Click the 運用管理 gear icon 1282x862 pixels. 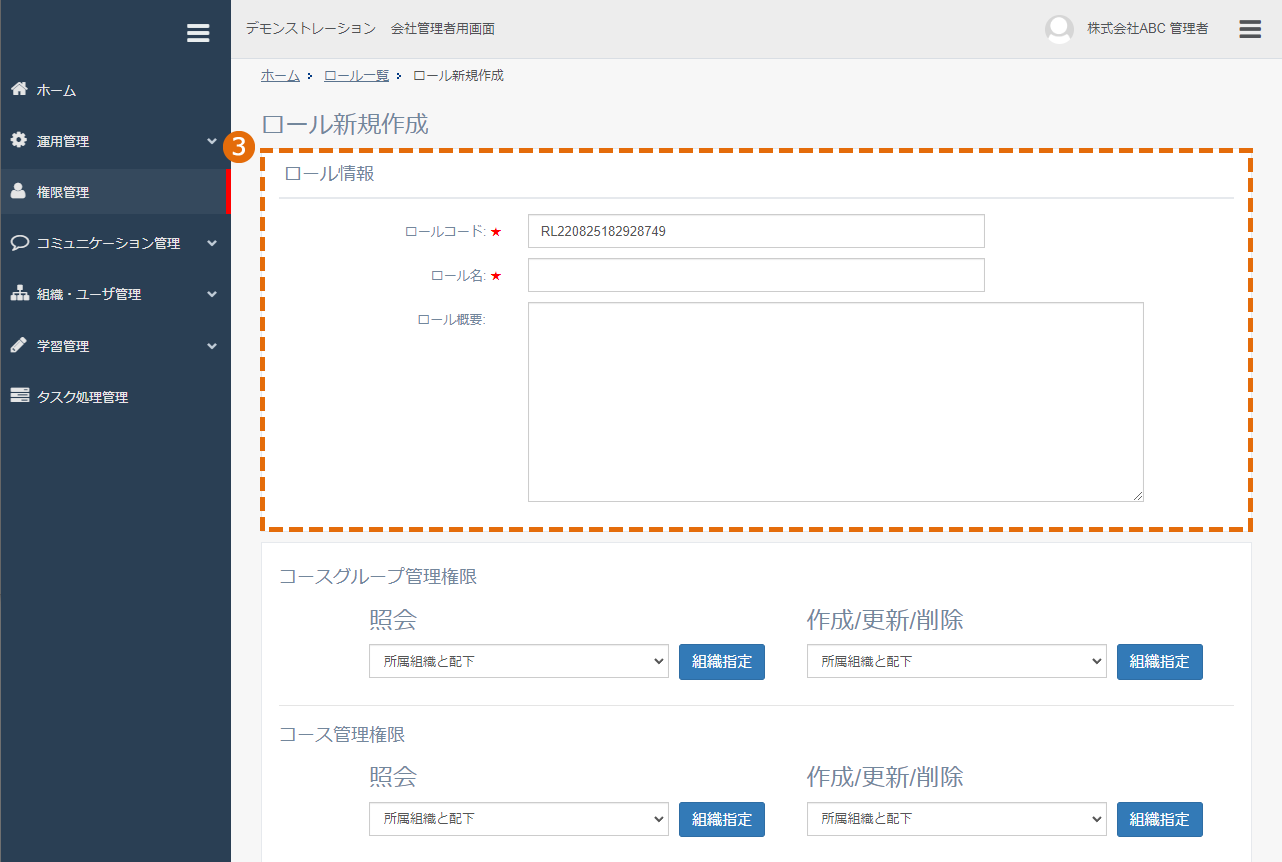19,140
